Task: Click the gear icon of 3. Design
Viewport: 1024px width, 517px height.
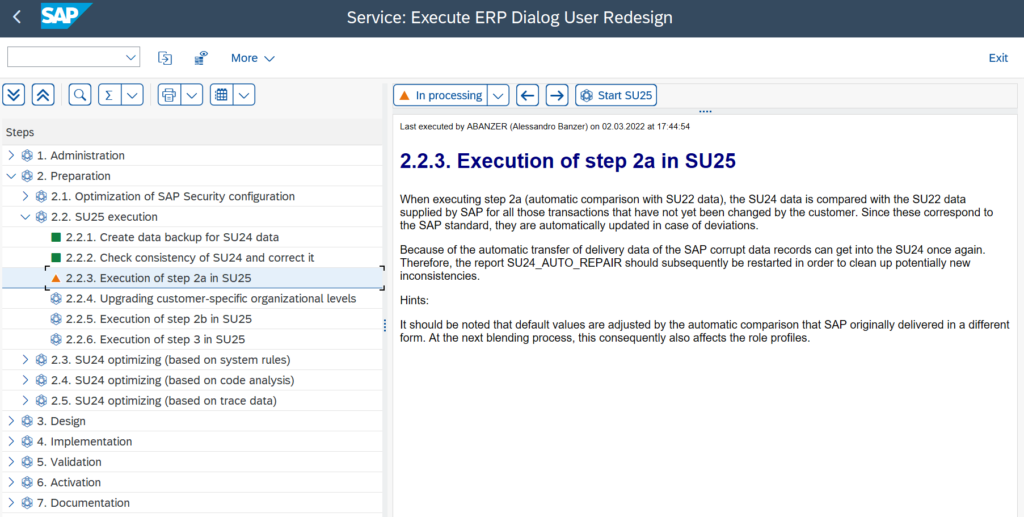Action: (27, 421)
